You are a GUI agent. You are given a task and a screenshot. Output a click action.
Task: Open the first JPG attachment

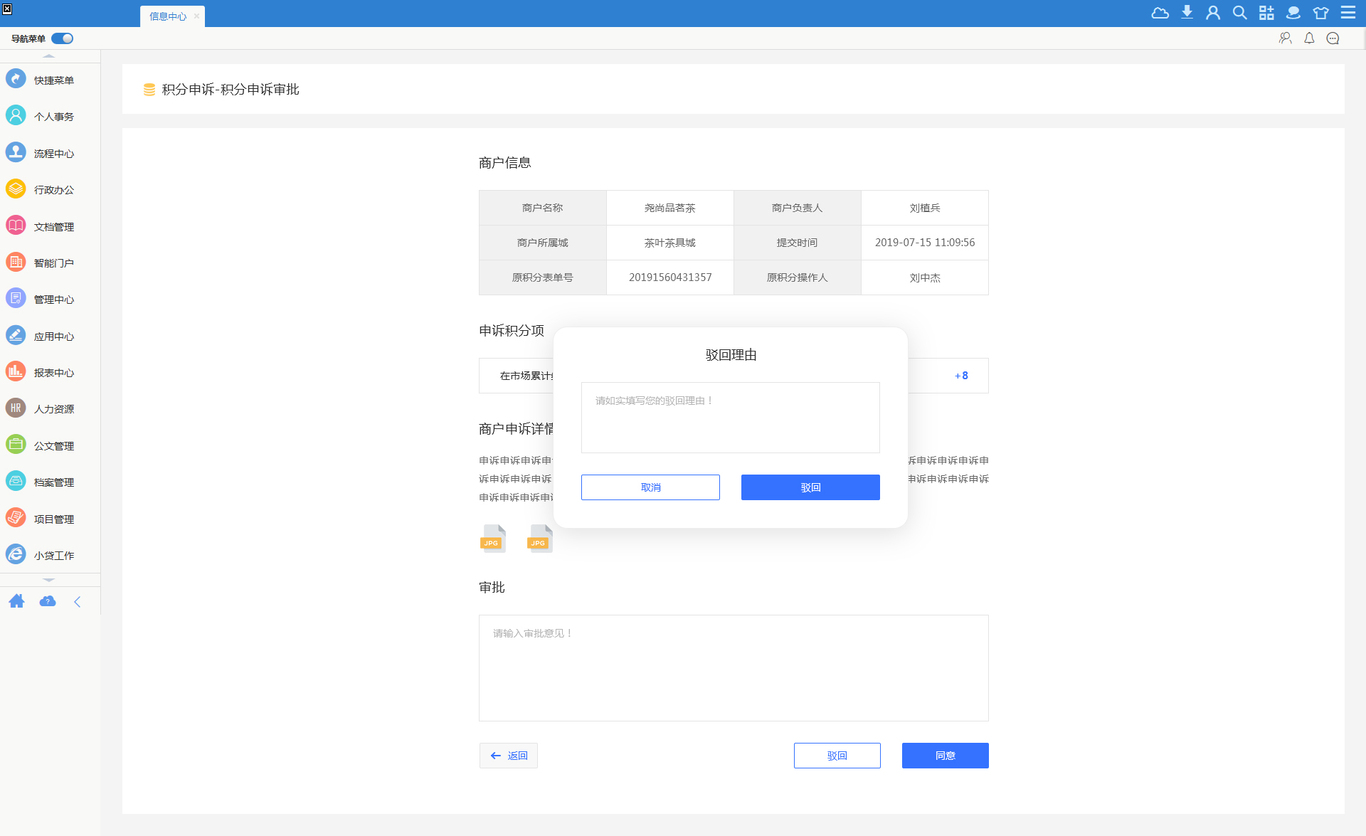click(493, 538)
